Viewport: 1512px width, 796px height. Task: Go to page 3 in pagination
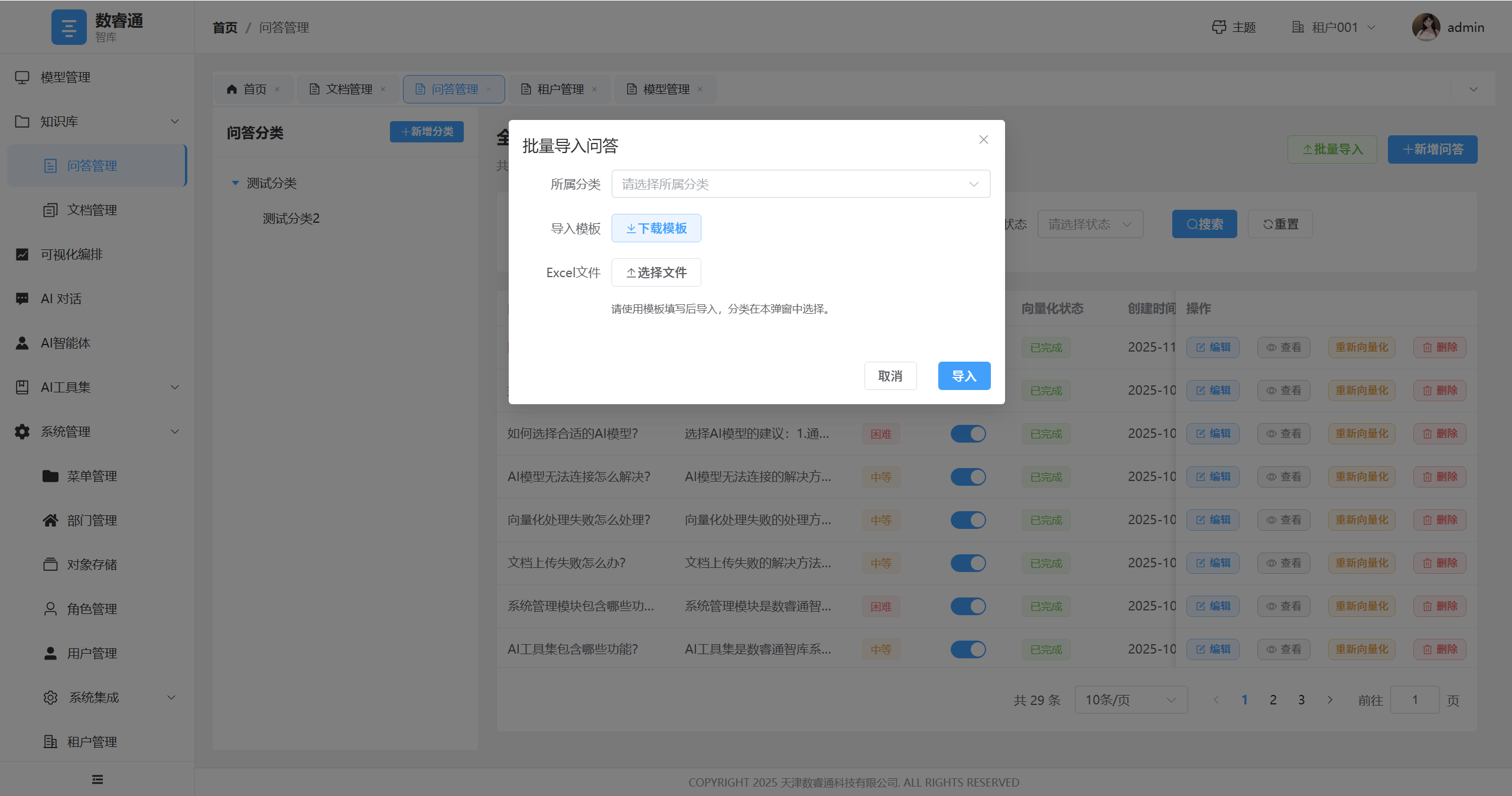coord(1301,700)
